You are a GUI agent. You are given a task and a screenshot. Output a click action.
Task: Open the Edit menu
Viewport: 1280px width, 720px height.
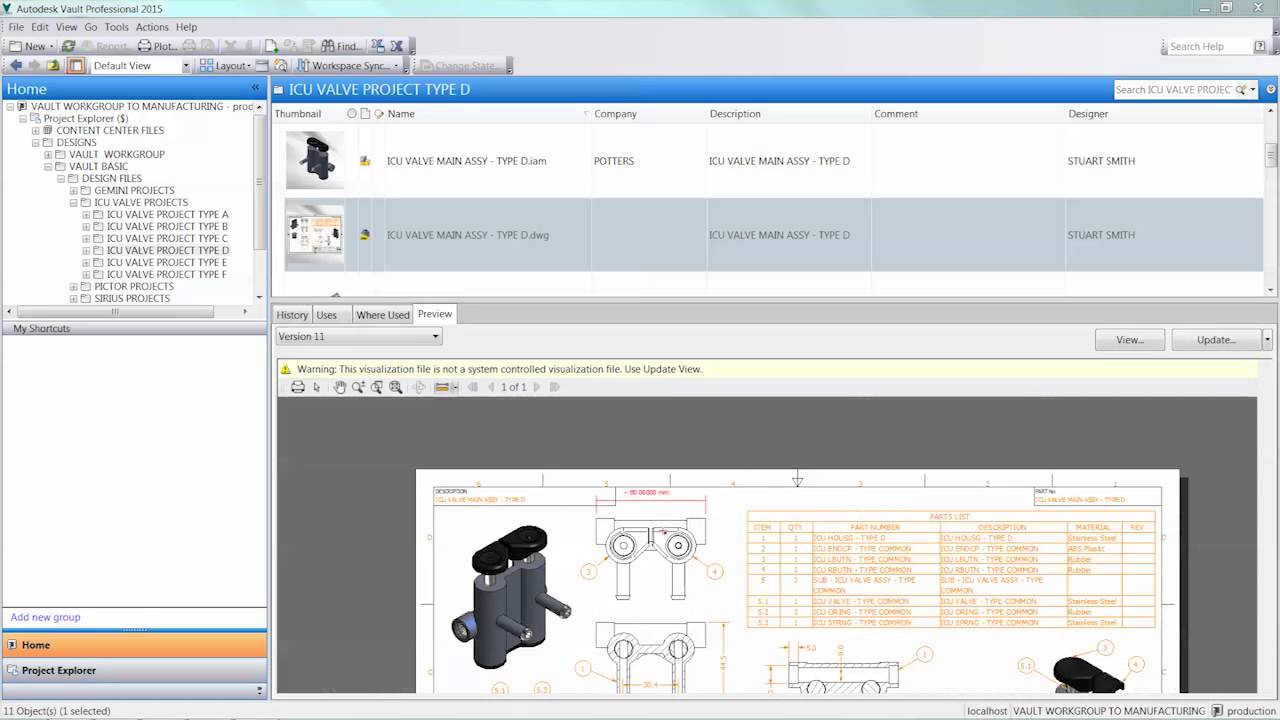40,27
